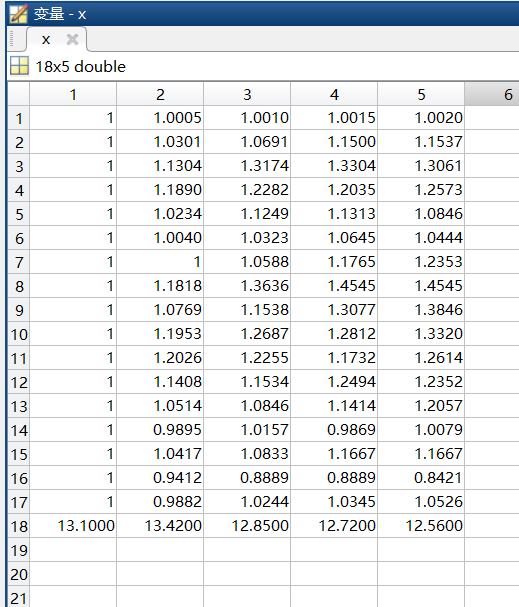Select column header 1
Image resolution: width=519 pixels, height=607 pixels.
tap(73, 94)
